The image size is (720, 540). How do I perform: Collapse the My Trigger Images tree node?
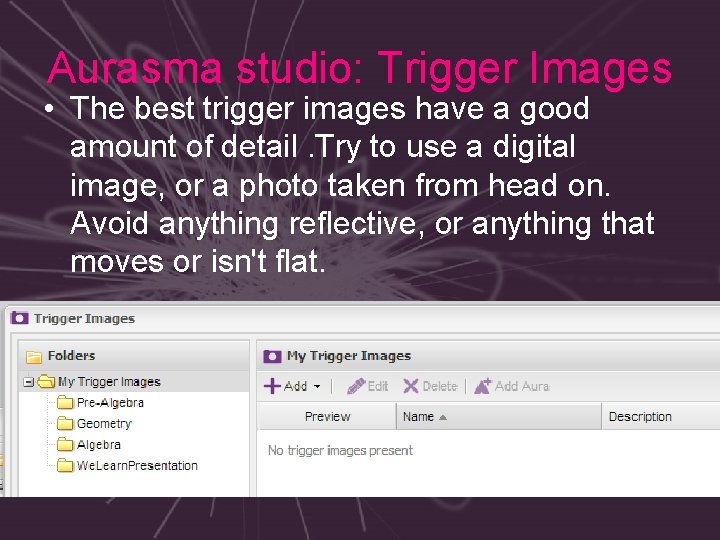coord(28,382)
